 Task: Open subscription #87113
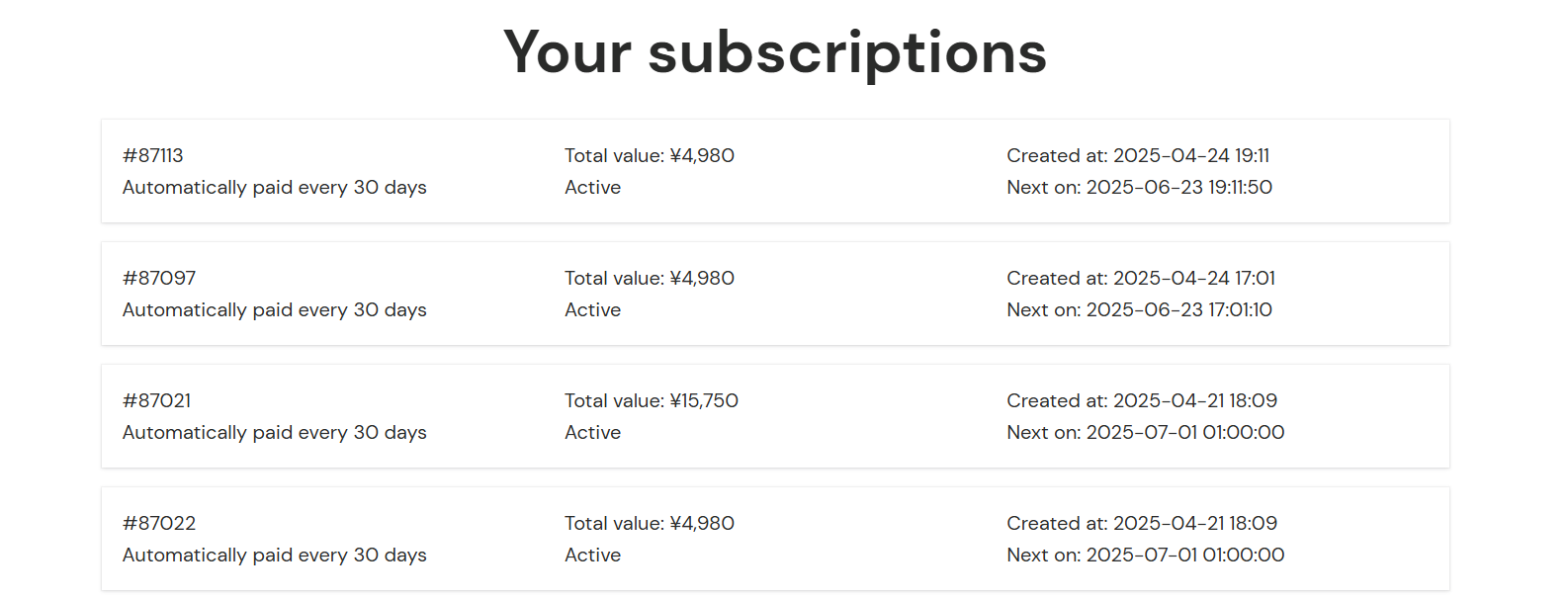tap(775, 171)
